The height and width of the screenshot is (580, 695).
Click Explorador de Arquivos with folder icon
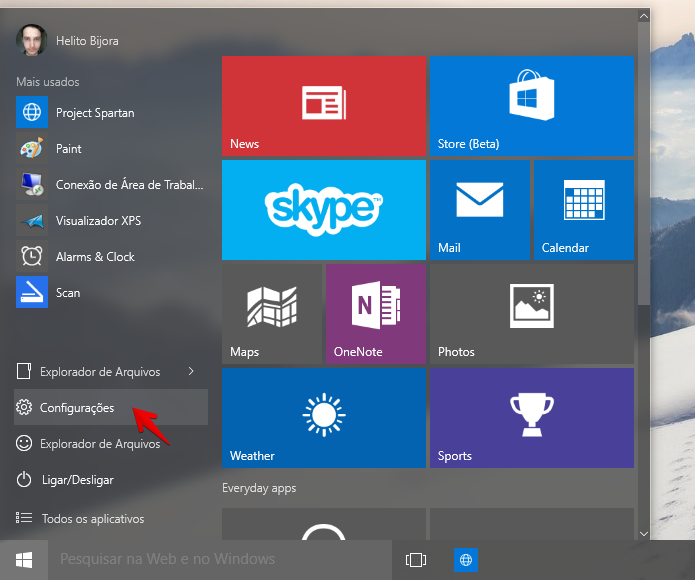(111, 371)
